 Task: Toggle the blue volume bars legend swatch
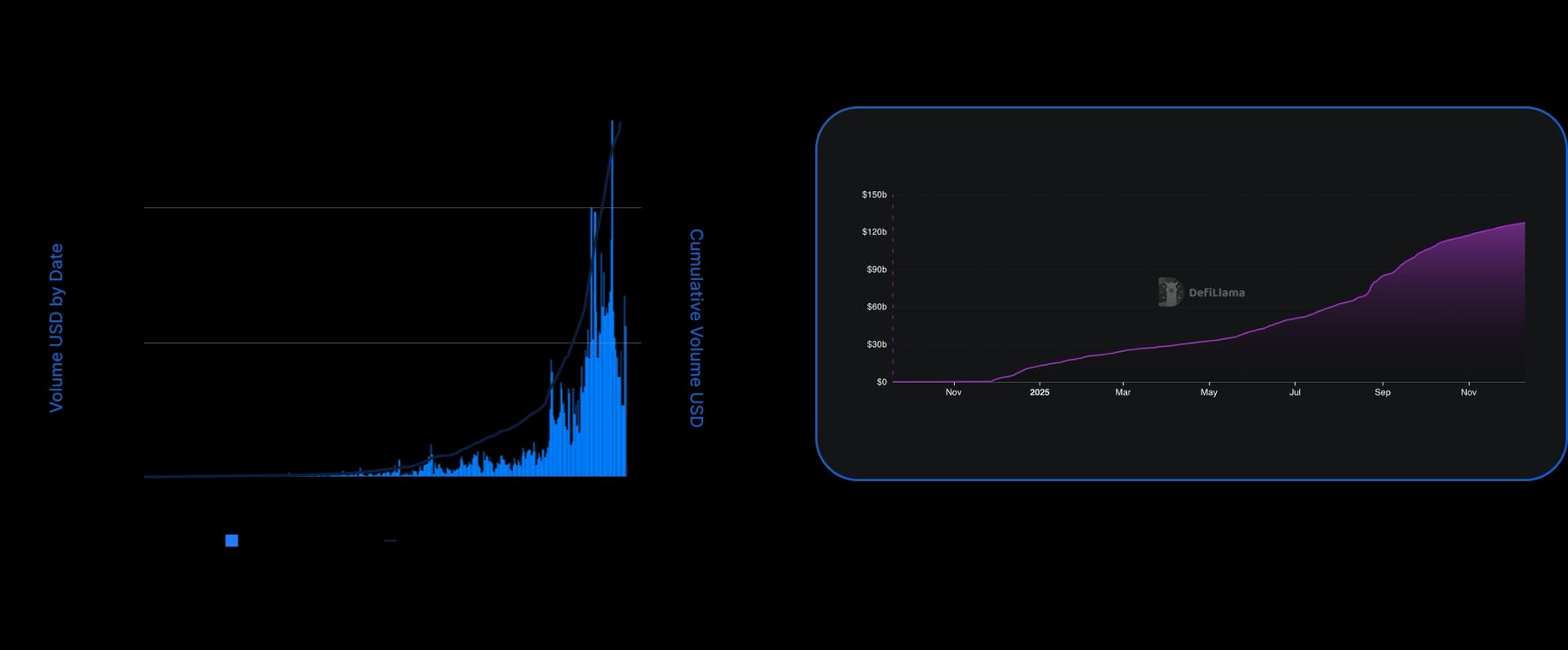pos(232,541)
